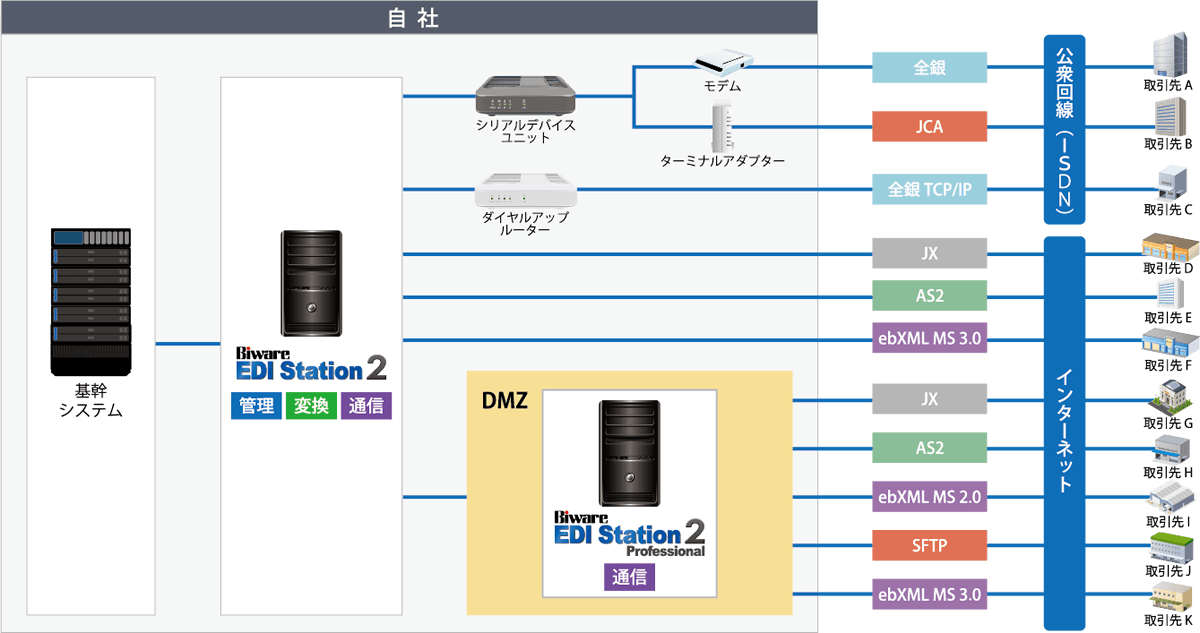This screenshot has height=633, width=1200.
Task: Click the 自社 header bar
Action: (x=410, y=17)
